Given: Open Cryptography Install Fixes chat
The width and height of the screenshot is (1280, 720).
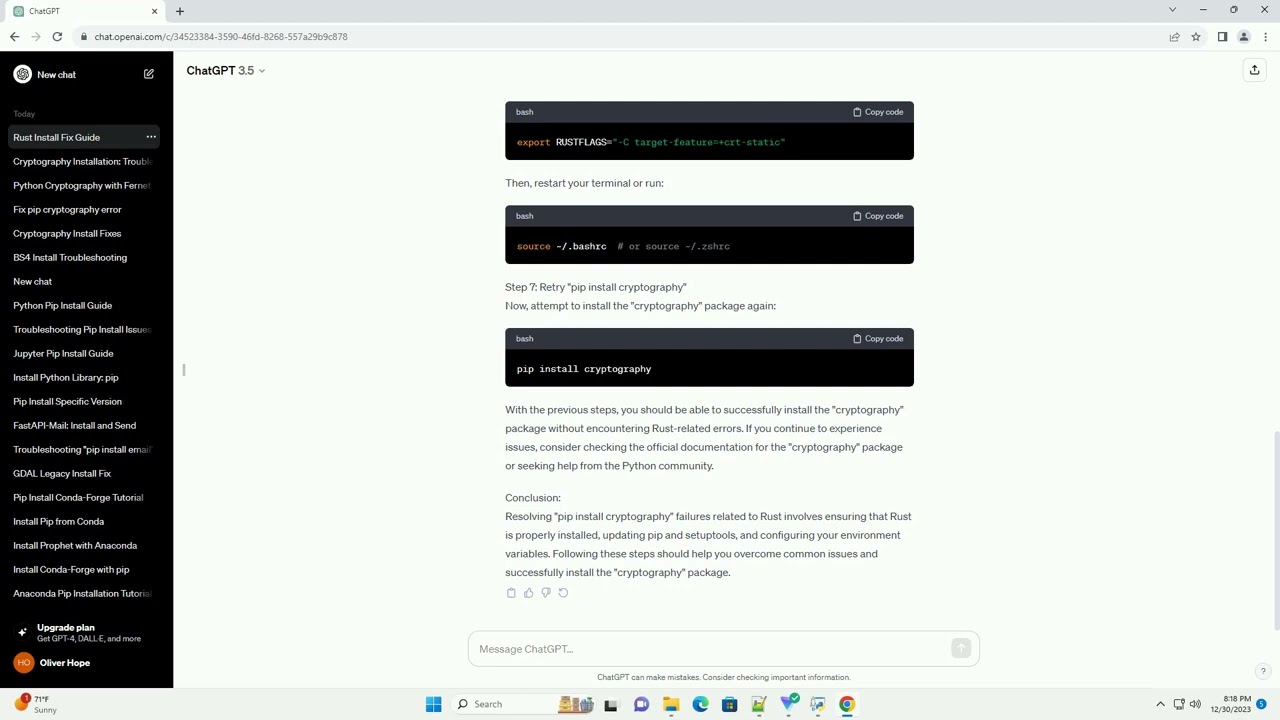Looking at the screenshot, I should tap(84, 233).
